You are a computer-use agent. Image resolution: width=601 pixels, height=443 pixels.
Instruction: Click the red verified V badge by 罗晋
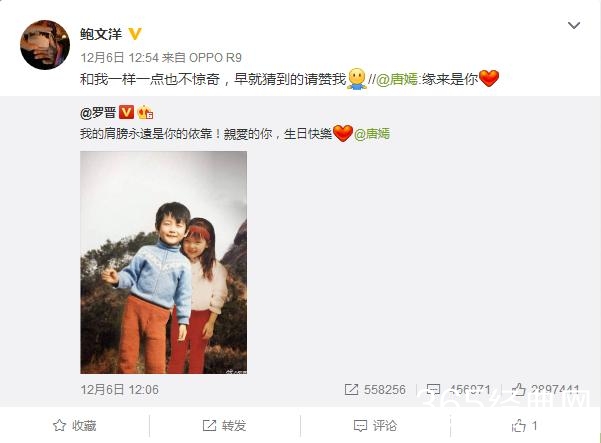pyautogui.click(x=126, y=112)
